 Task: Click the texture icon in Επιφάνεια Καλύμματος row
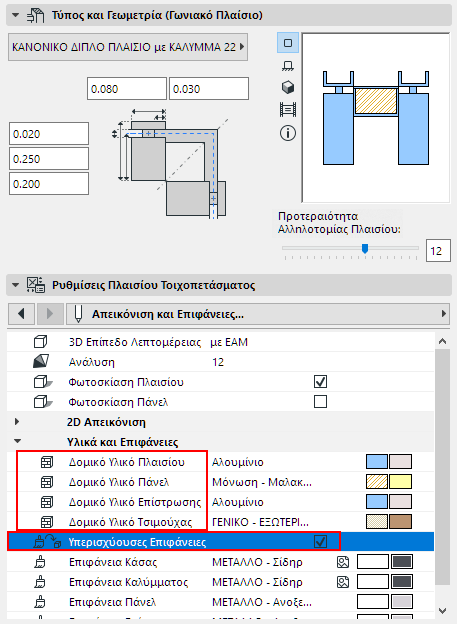343,582
